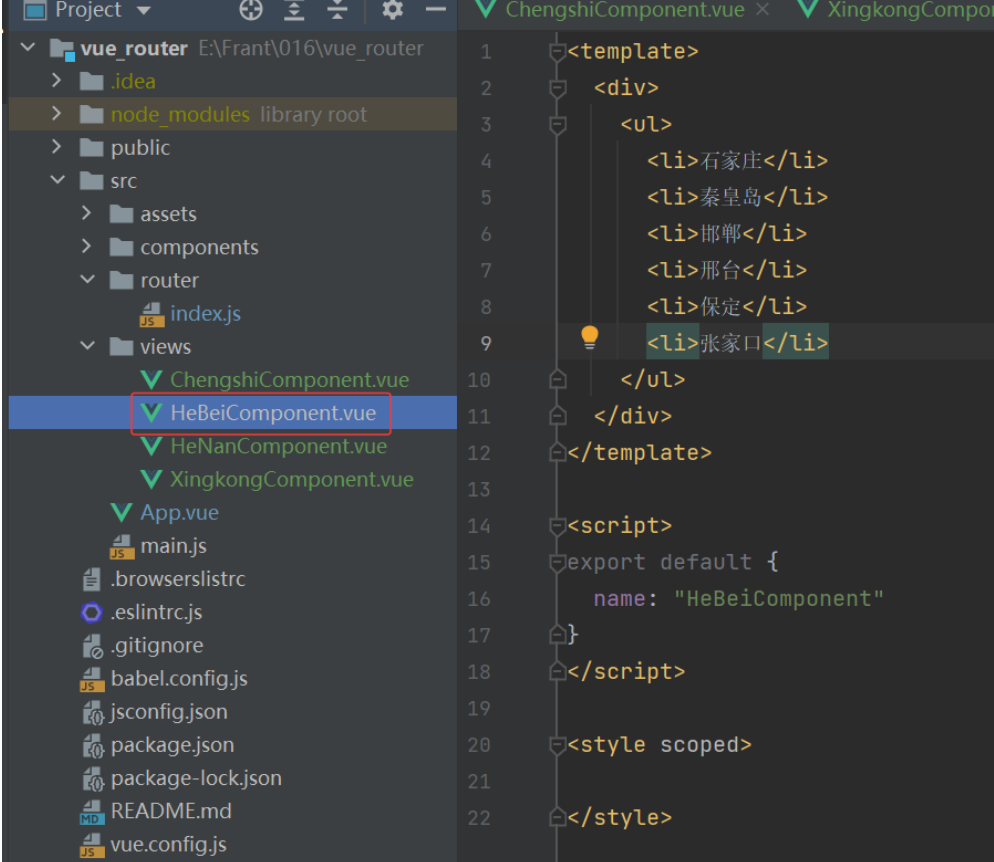Viewport: 994px width, 862px height.
Task: Select vue.config.js file
Action: pos(168,844)
